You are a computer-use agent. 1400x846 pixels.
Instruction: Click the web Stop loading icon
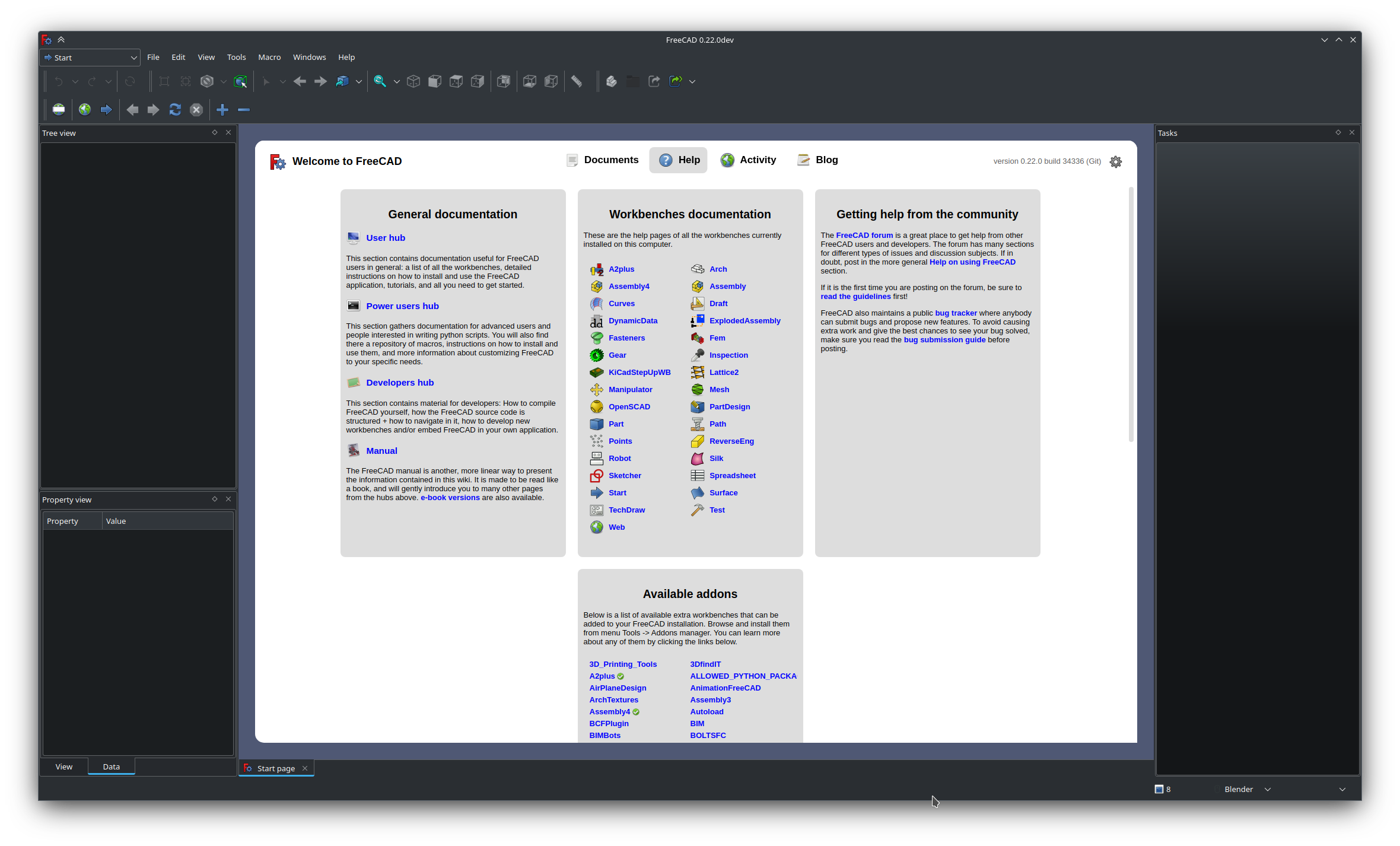tap(196, 110)
